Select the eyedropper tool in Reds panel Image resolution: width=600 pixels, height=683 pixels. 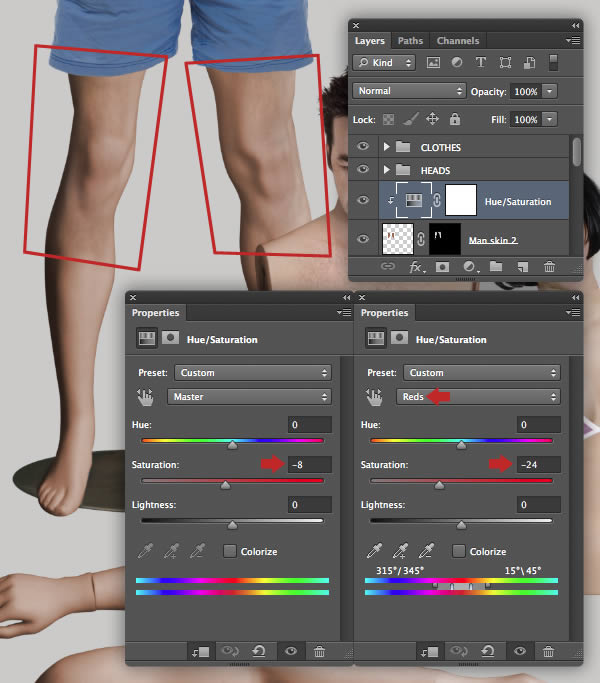click(x=376, y=551)
